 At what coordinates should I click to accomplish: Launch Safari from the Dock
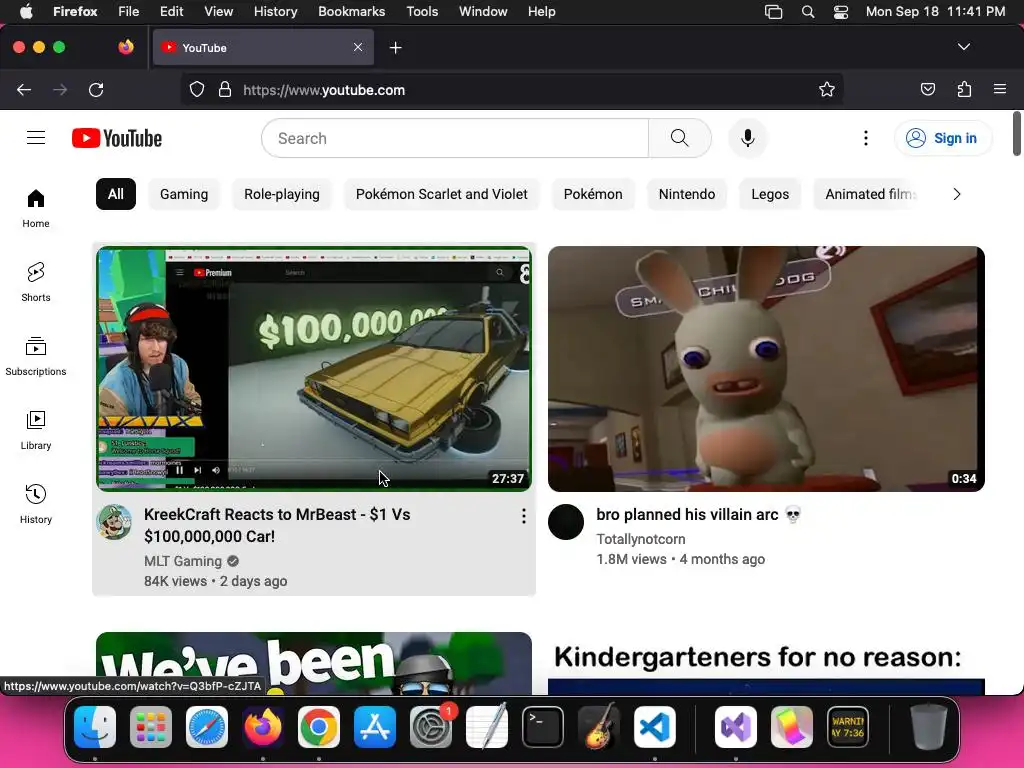coord(207,727)
